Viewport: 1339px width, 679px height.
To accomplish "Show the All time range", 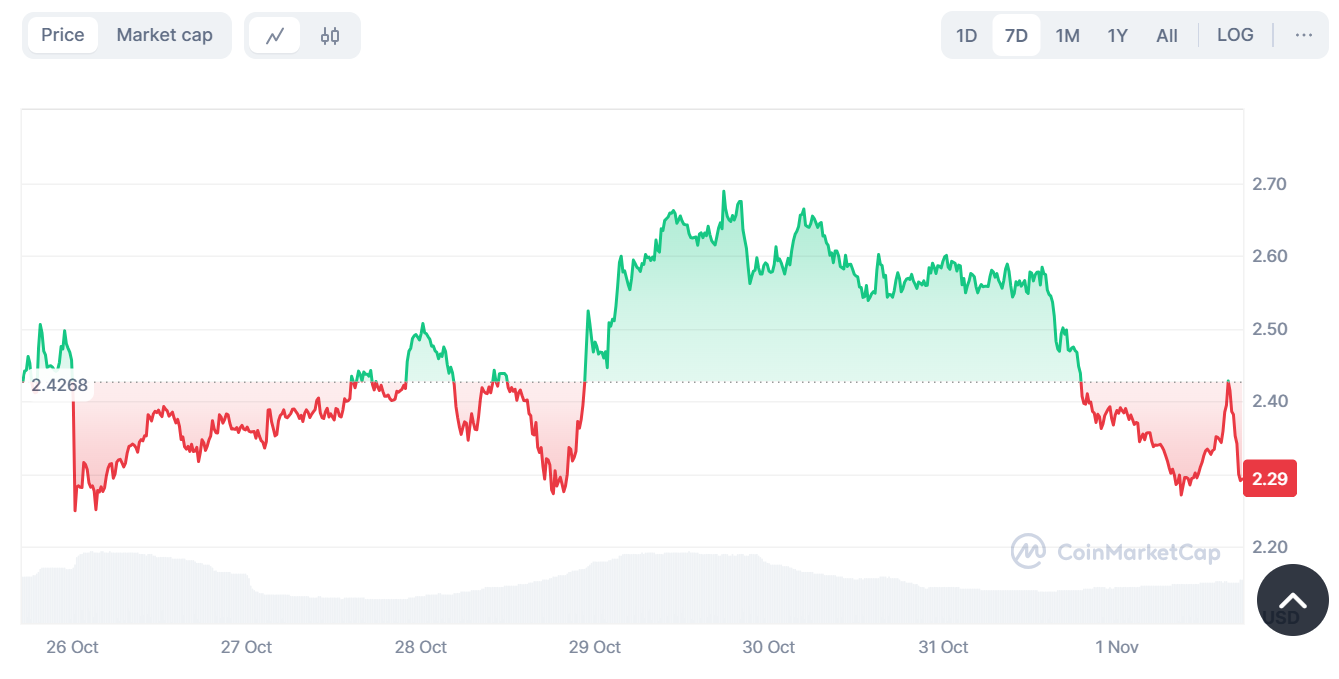I will (1167, 36).
